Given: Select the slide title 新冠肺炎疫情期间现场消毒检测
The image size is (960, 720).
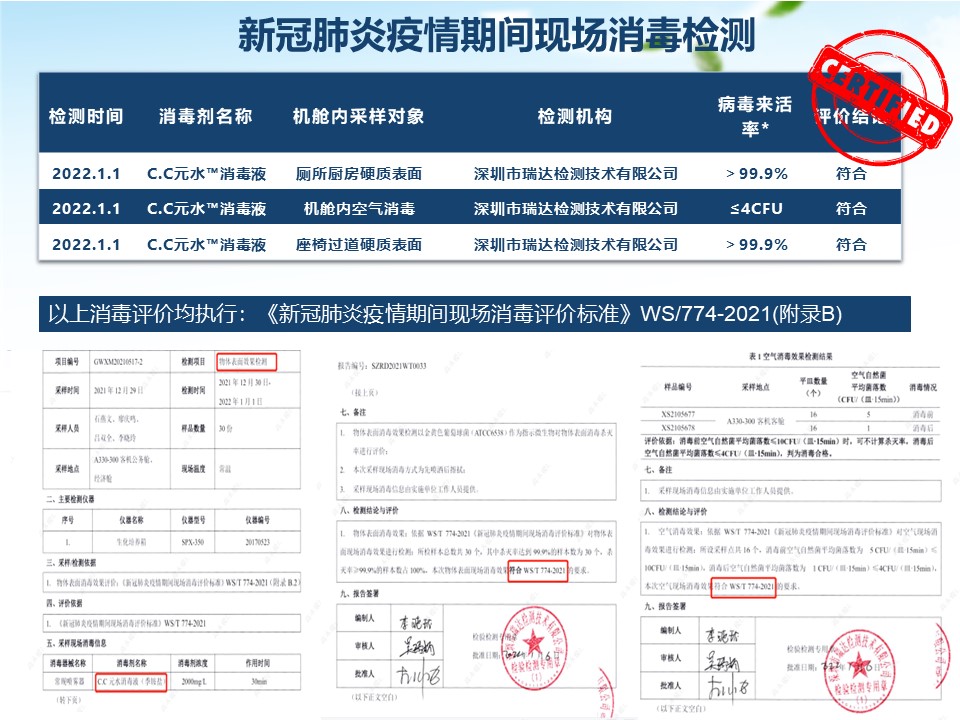Looking at the screenshot, I should [x=496, y=36].
